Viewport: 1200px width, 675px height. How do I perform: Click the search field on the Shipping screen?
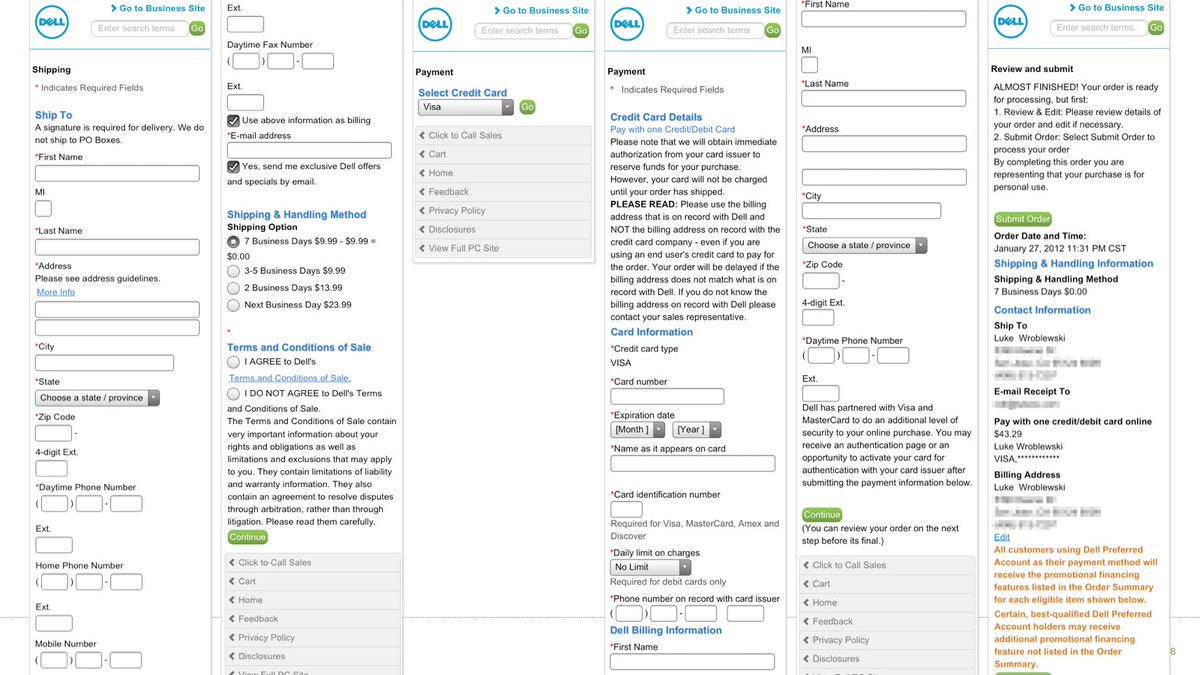tap(139, 28)
